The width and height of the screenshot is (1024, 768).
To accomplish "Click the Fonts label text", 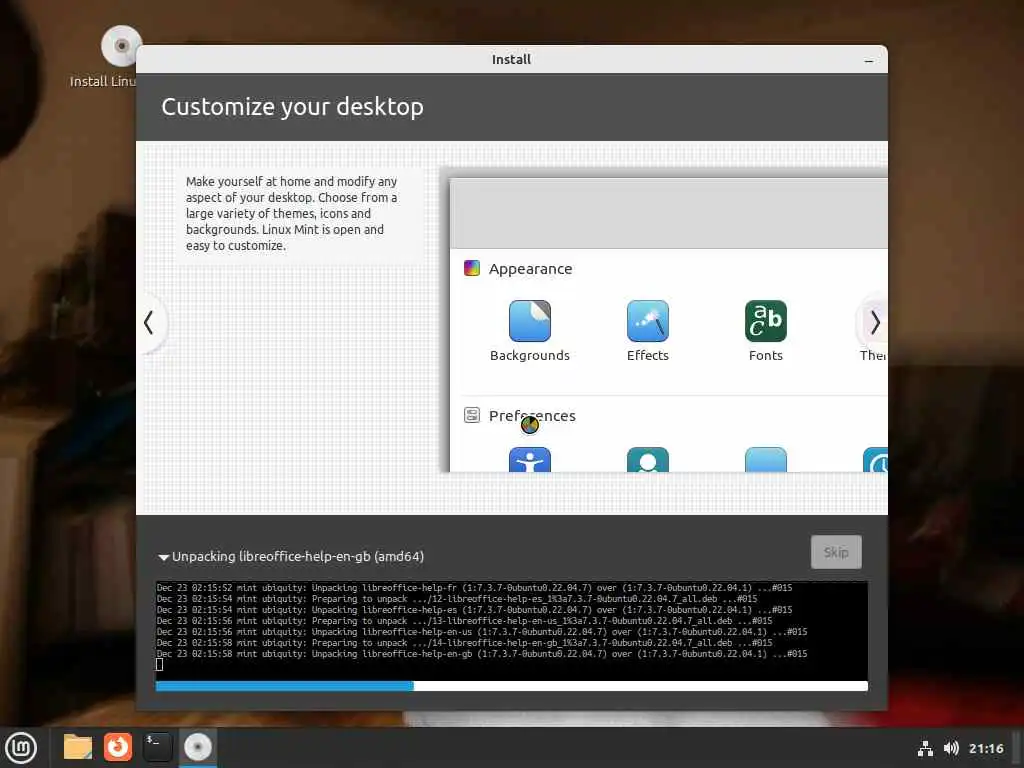I will point(765,355).
